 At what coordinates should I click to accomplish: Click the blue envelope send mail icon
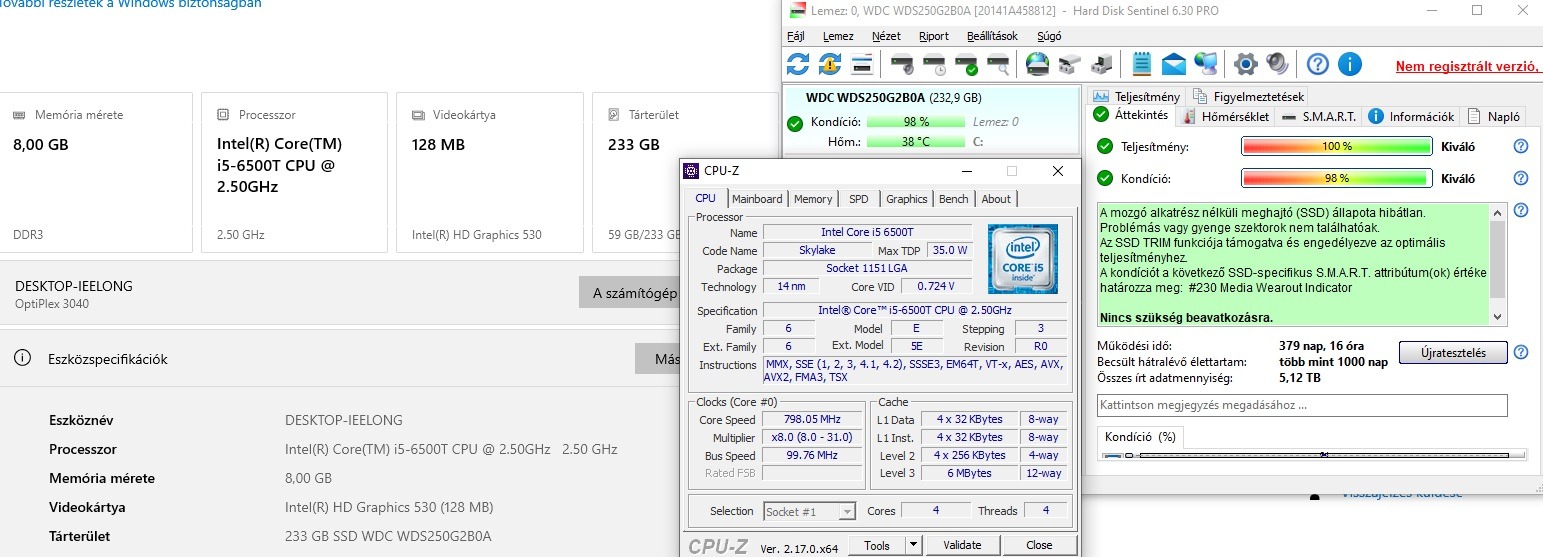(x=1173, y=65)
